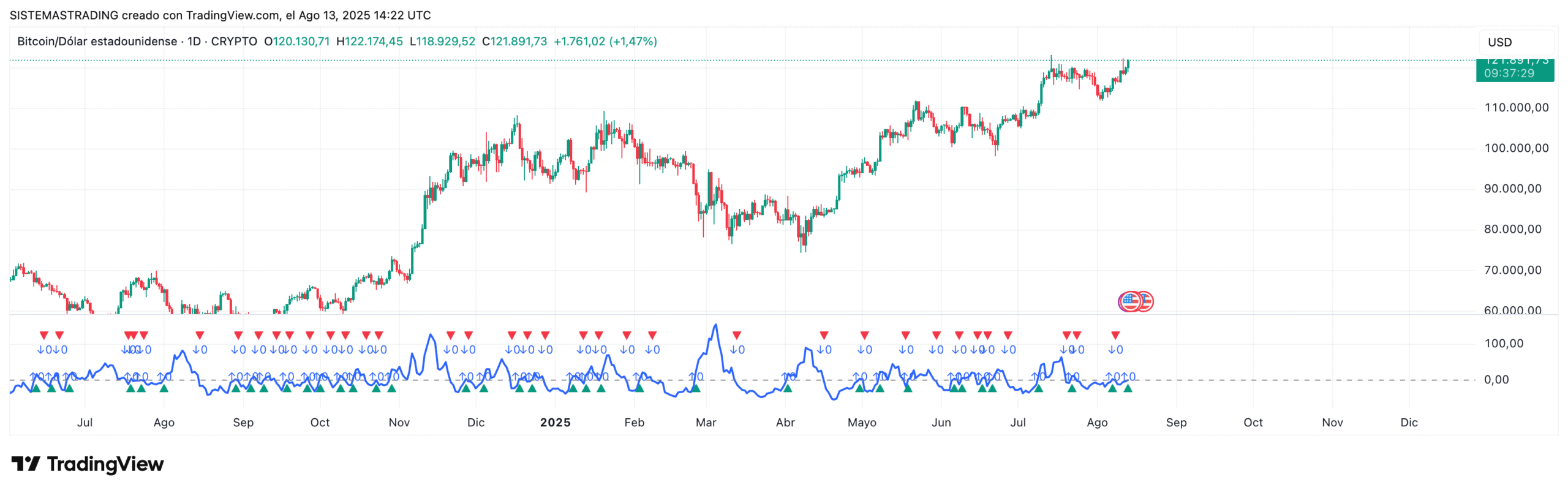Open the USD currency selector
Viewport: 1568px width, 493px height.
pyautogui.click(x=1499, y=42)
